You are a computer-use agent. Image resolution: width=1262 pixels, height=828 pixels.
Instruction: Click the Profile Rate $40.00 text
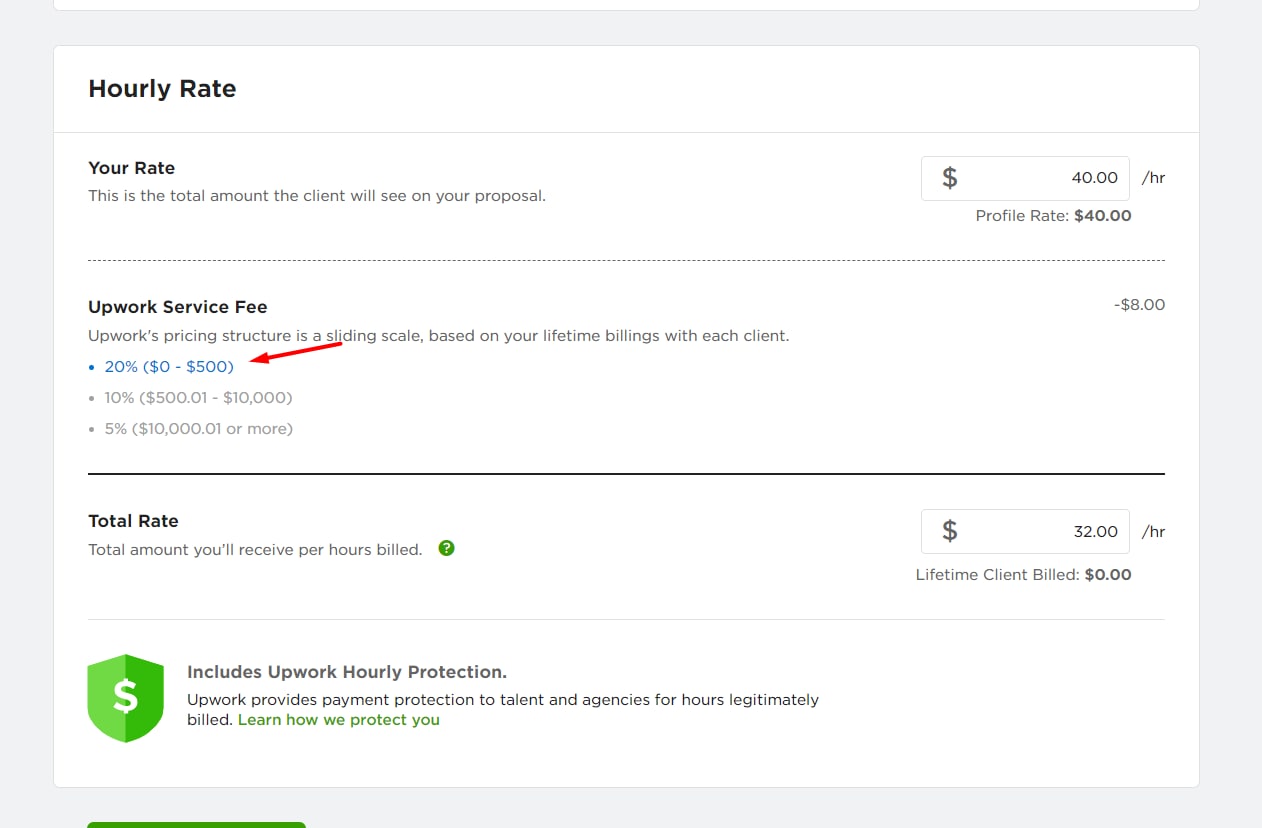click(x=1053, y=216)
